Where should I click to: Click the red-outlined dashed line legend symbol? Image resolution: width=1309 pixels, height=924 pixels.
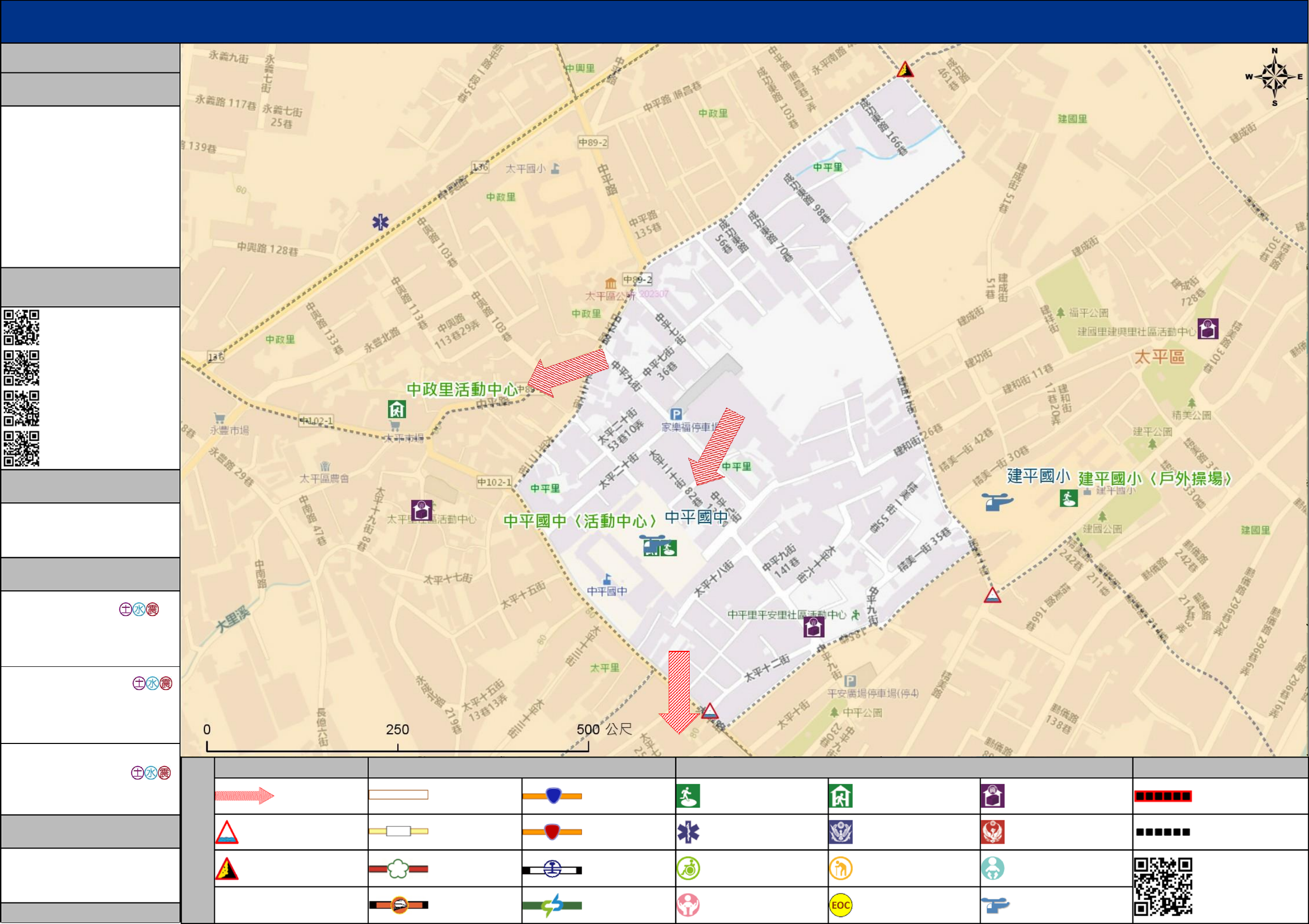(1163, 796)
